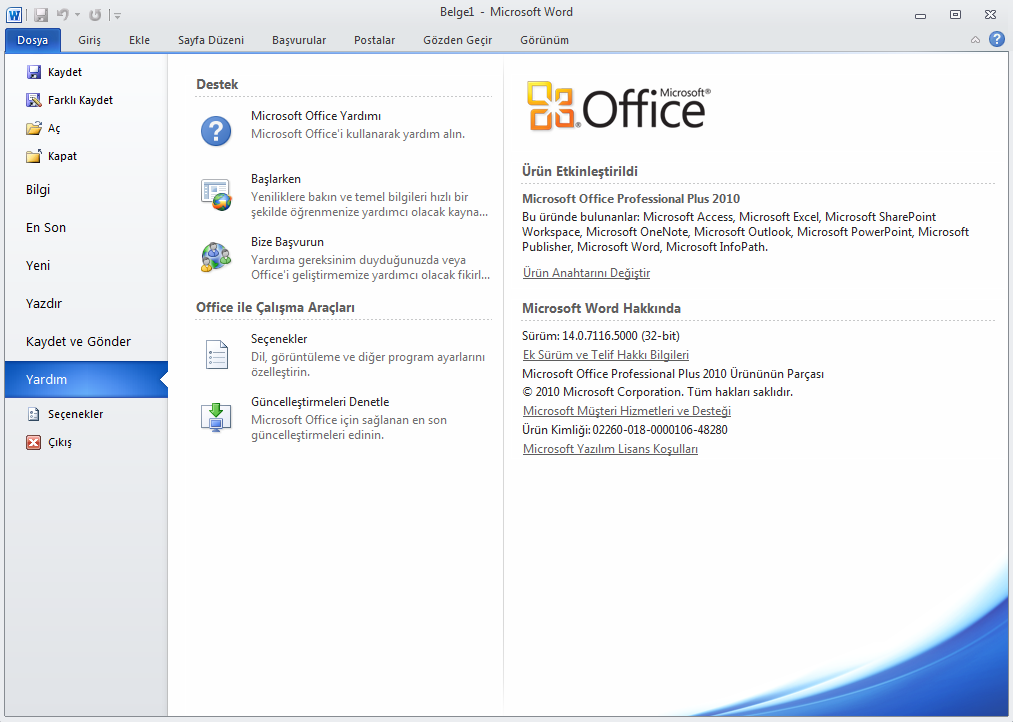This screenshot has height=722, width=1013.
Task: Click the blue help icon at top right
Action: coord(996,40)
